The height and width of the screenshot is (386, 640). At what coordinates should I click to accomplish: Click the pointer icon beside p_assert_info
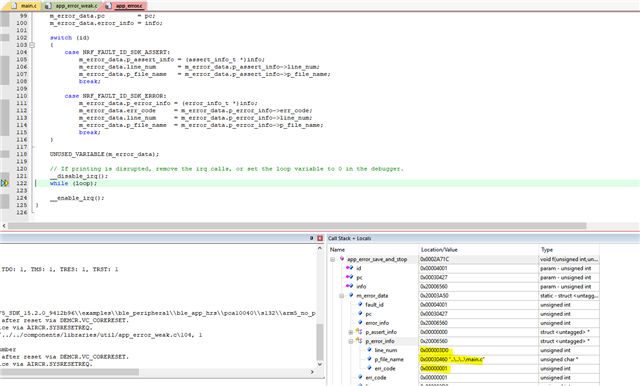pyautogui.click(x=359, y=332)
